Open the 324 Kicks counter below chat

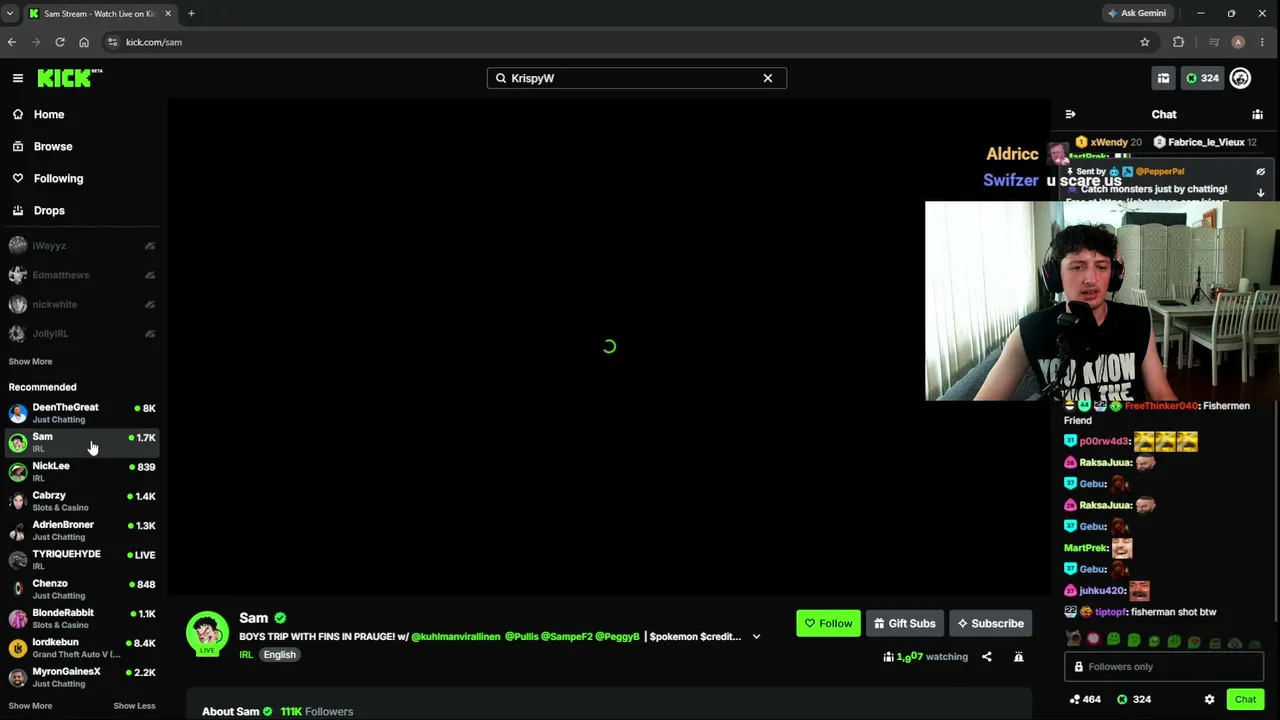(1133, 700)
